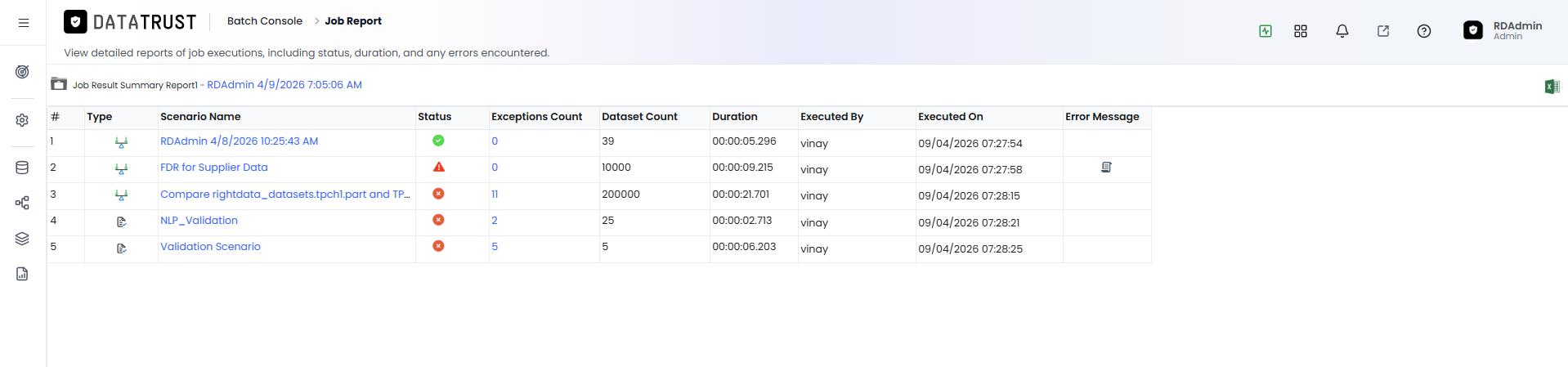This screenshot has height=367, width=1568.
Task: Open the report file sidebar icon
Action: point(22,274)
